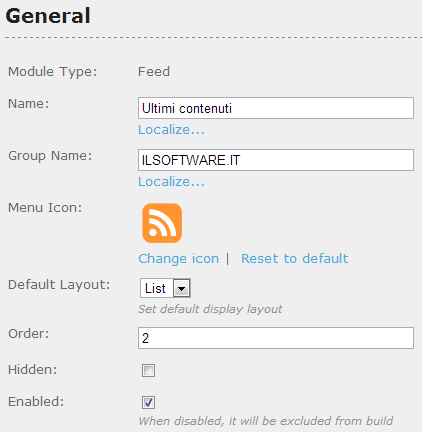Select the List value in layout combo box

coord(156,288)
